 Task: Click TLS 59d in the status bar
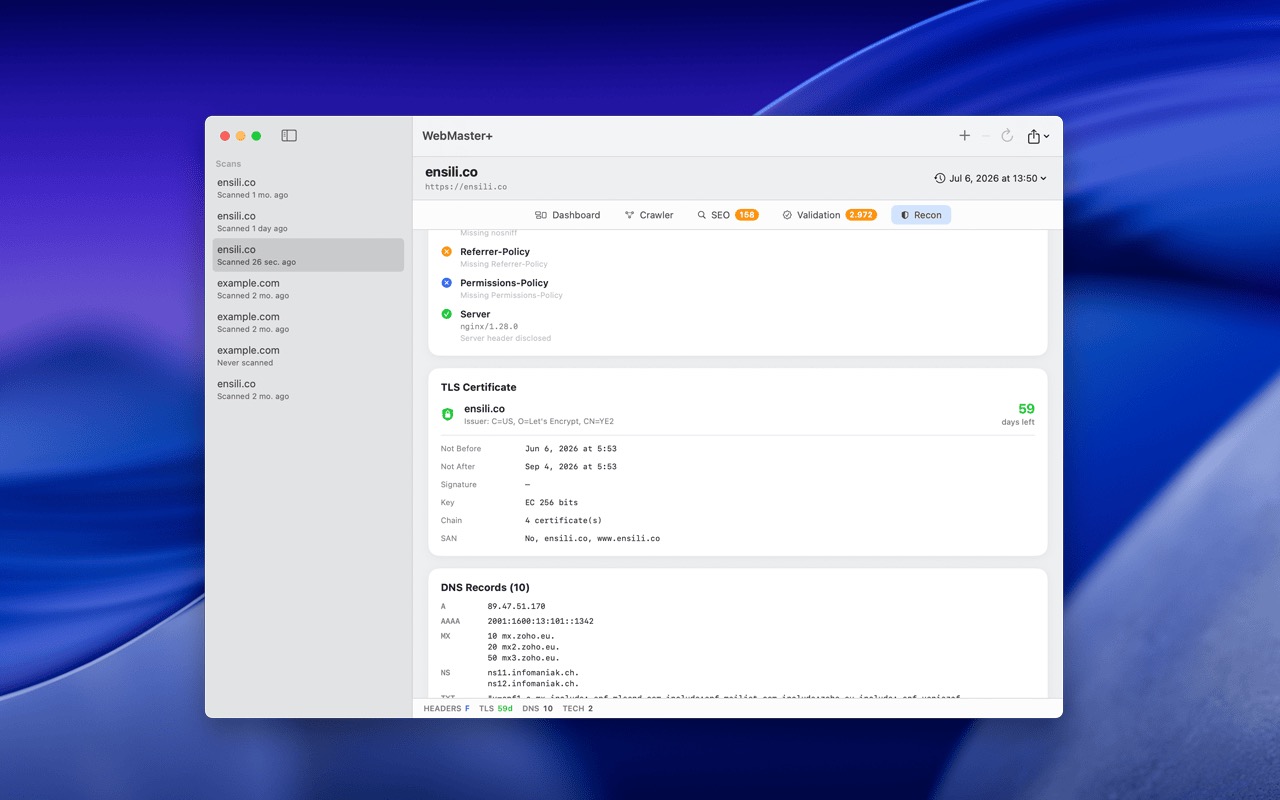tap(496, 708)
